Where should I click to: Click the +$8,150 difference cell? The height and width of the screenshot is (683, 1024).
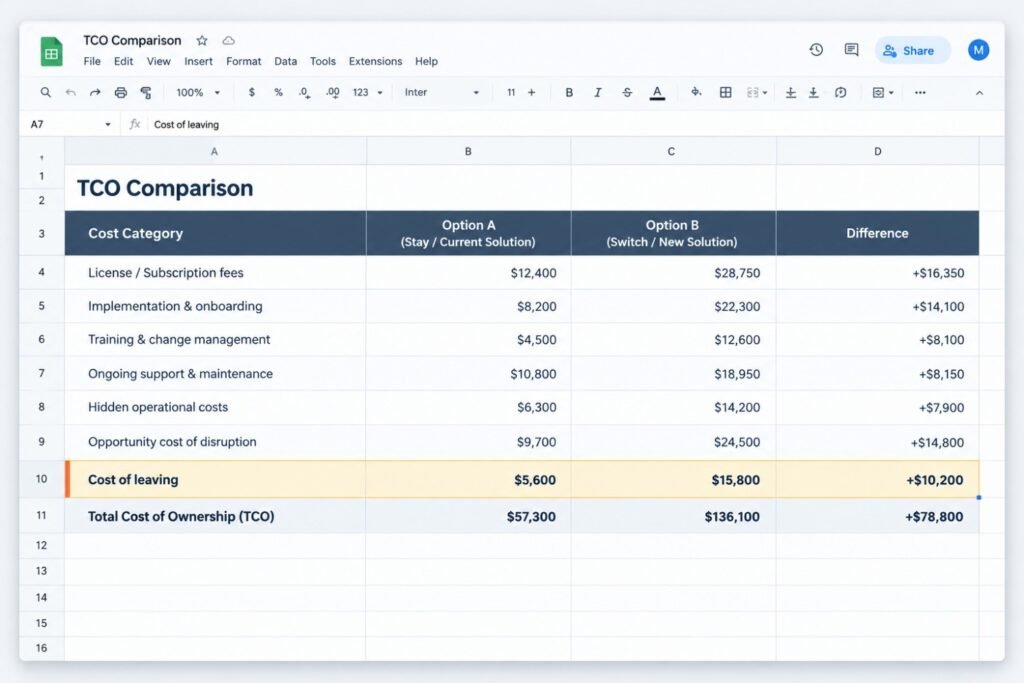tap(878, 373)
